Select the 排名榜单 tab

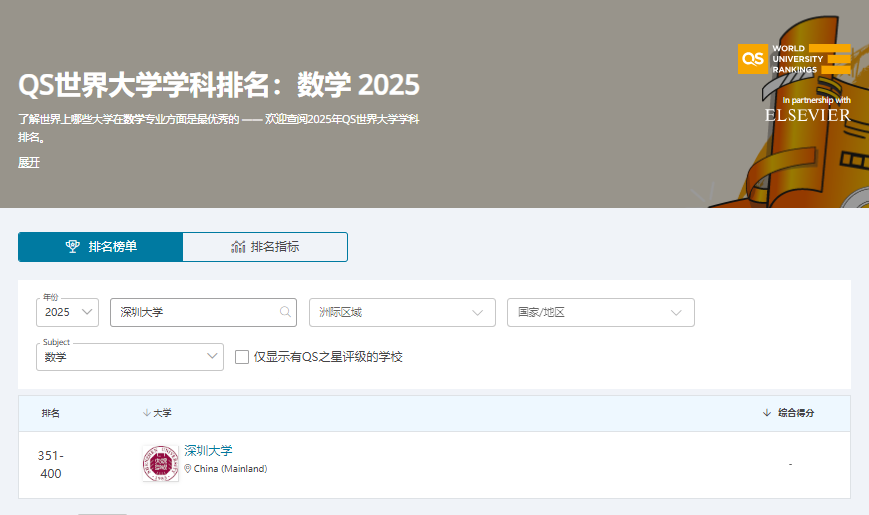[x=100, y=247]
